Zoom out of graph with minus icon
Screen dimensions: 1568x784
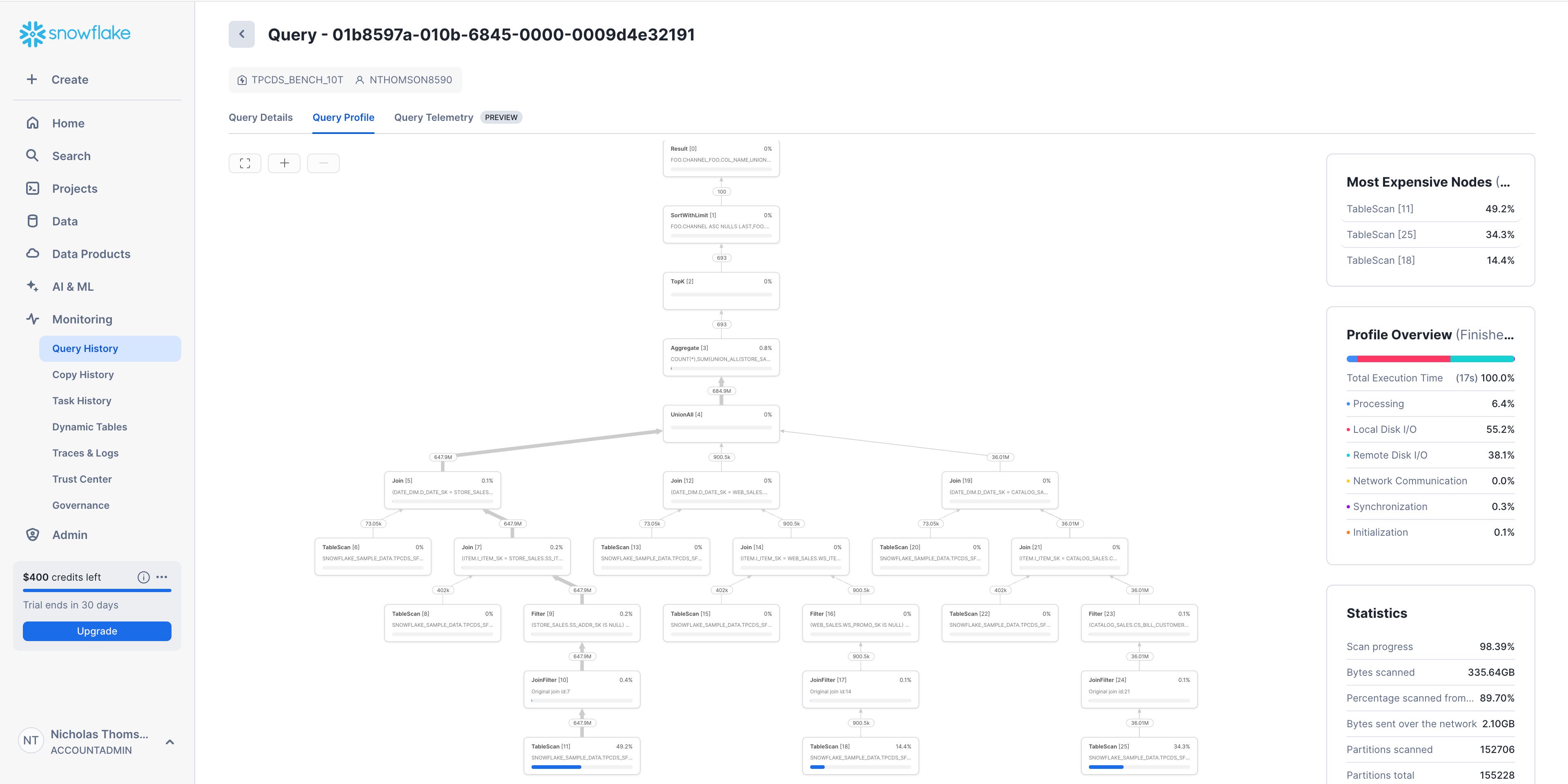[x=323, y=163]
